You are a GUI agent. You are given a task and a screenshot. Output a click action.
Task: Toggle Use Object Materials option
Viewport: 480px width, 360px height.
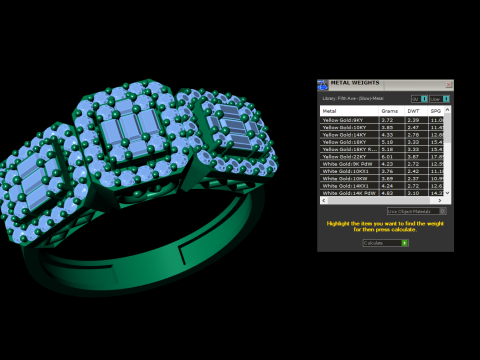(416, 211)
